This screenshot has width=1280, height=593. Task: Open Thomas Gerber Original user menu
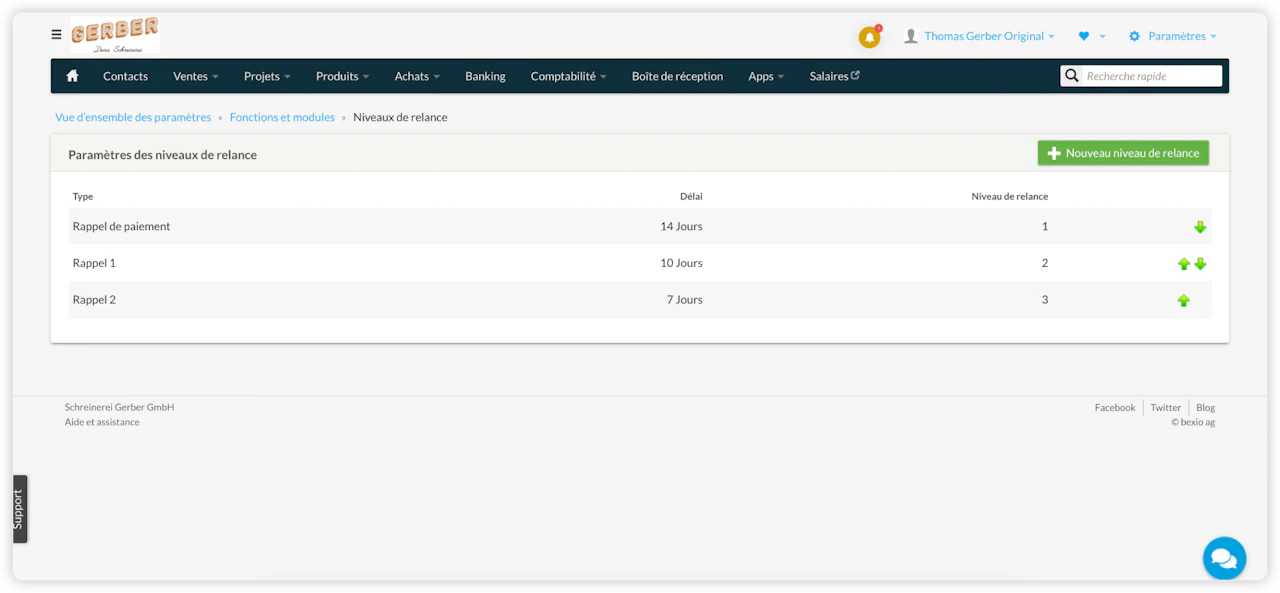coord(983,36)
